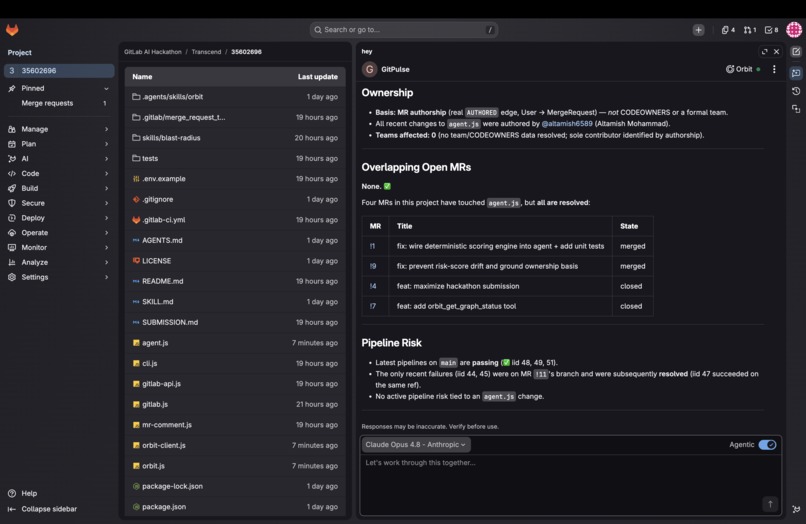Expand the Deploy sidebar section
Image resolution: width=806 pixels, height=524 pixels.
pos(59,218)
